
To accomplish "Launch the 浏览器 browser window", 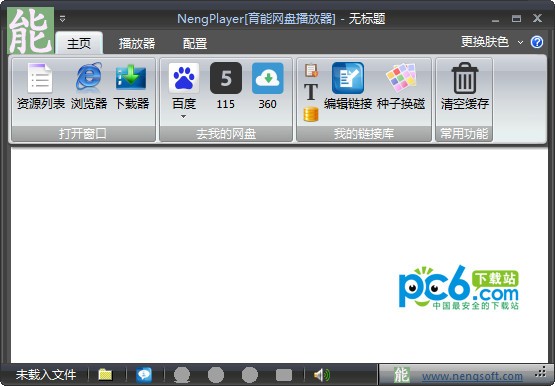I will (x=89, y=86).
